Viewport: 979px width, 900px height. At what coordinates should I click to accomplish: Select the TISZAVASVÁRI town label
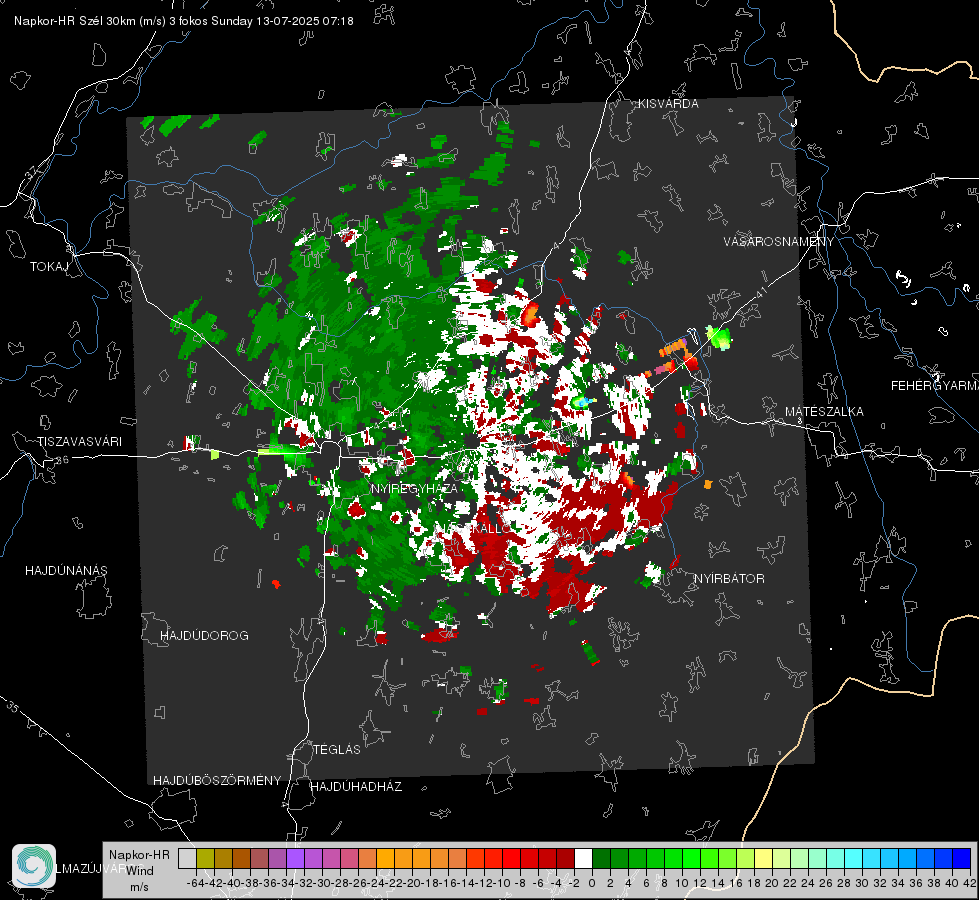tap(79, 442)
